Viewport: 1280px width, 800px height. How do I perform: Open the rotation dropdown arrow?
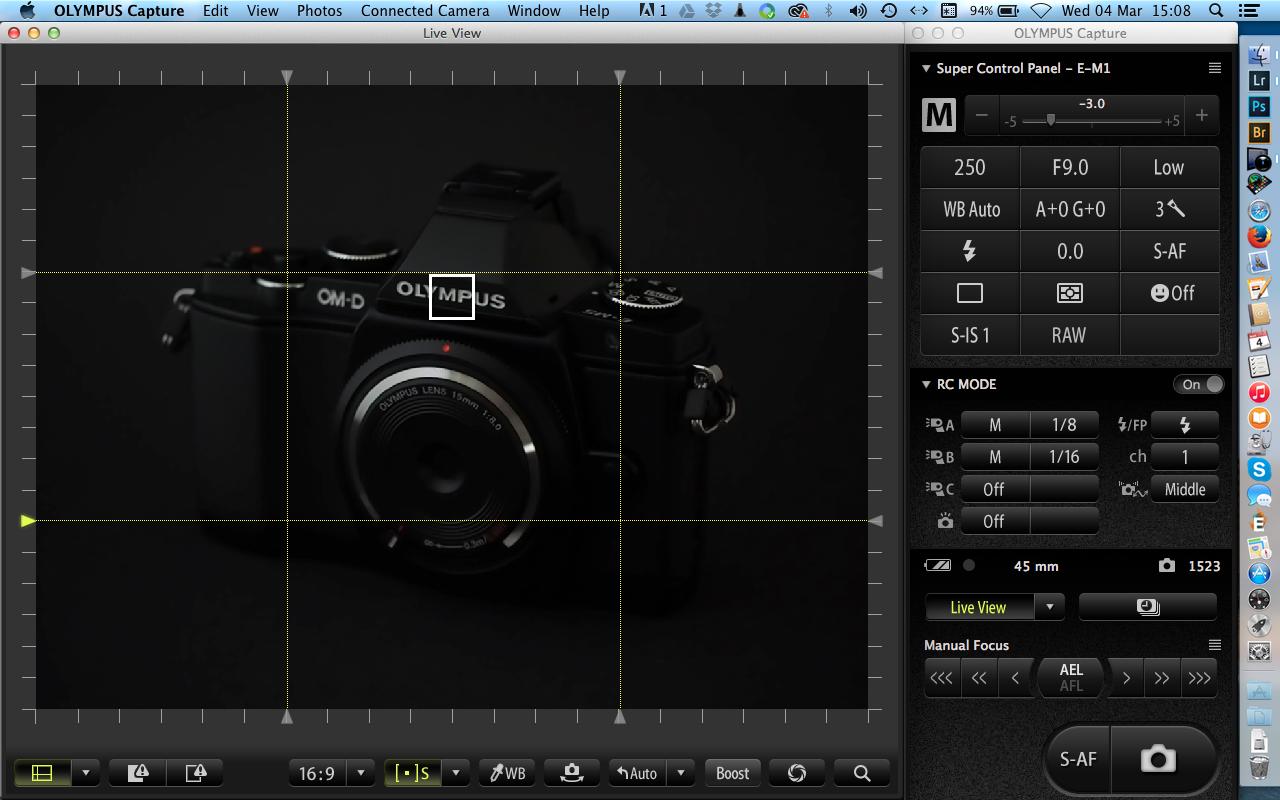click(x=681, y=773)
